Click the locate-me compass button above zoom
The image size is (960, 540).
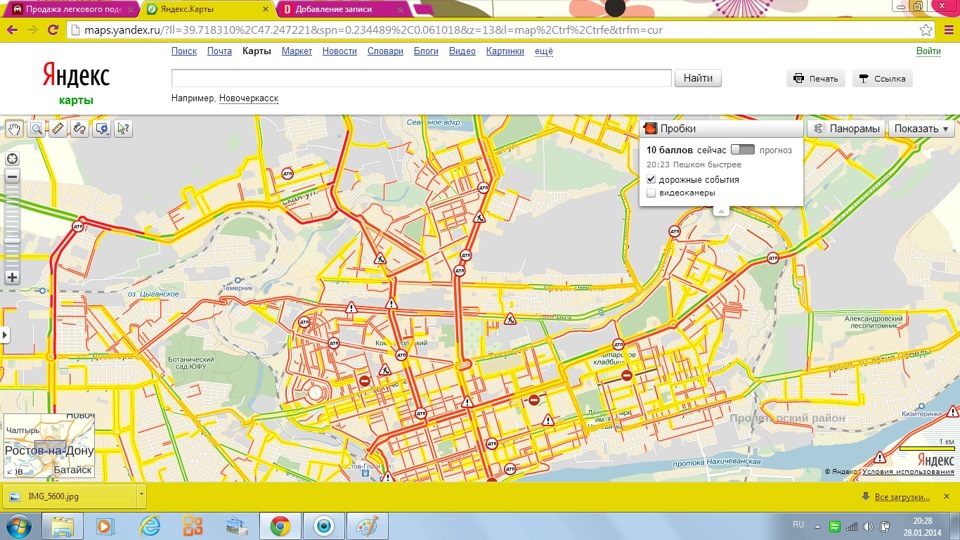click(x=12, y=159)
